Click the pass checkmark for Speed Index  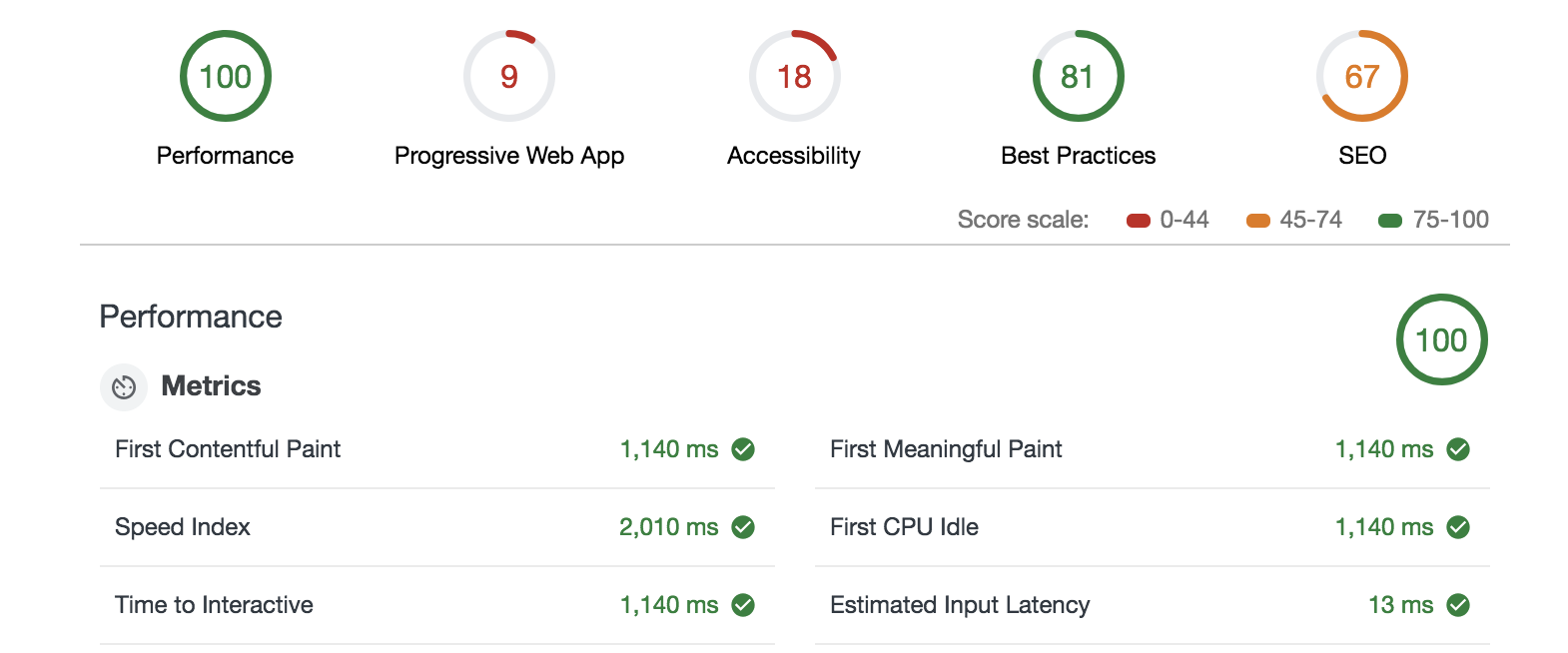743,527
